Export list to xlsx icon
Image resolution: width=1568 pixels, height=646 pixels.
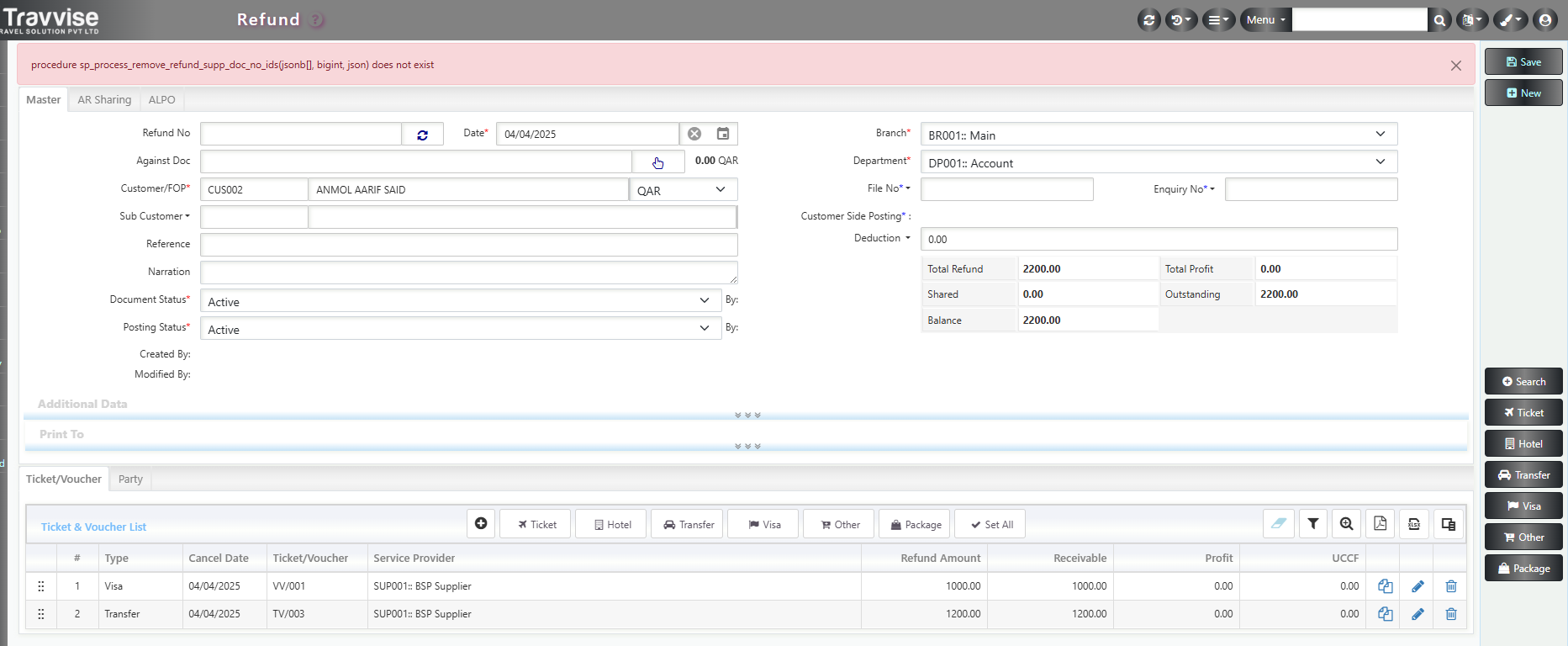(1414, 524)
